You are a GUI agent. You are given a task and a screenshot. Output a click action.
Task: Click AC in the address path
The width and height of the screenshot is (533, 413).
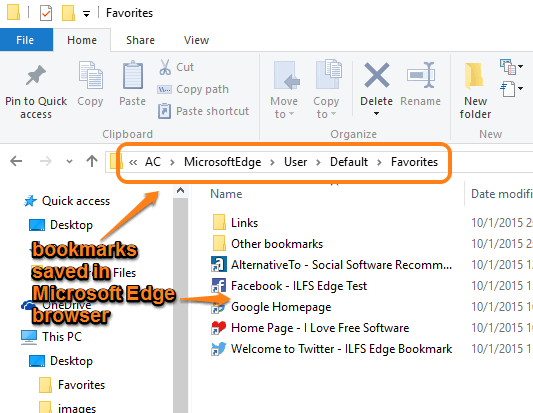(x=153, y=162)
